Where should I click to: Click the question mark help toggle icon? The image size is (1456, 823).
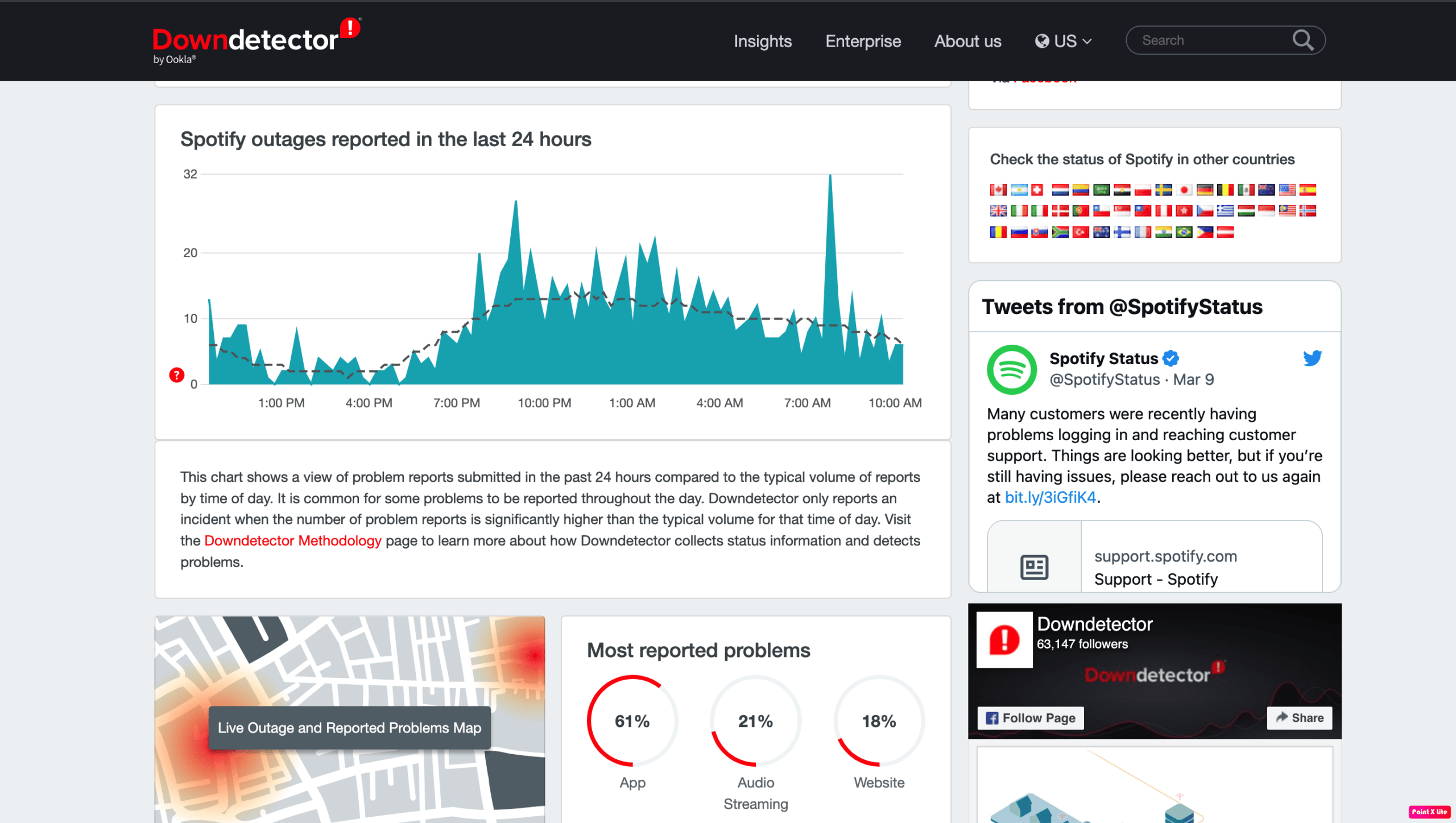coord(177,375)
